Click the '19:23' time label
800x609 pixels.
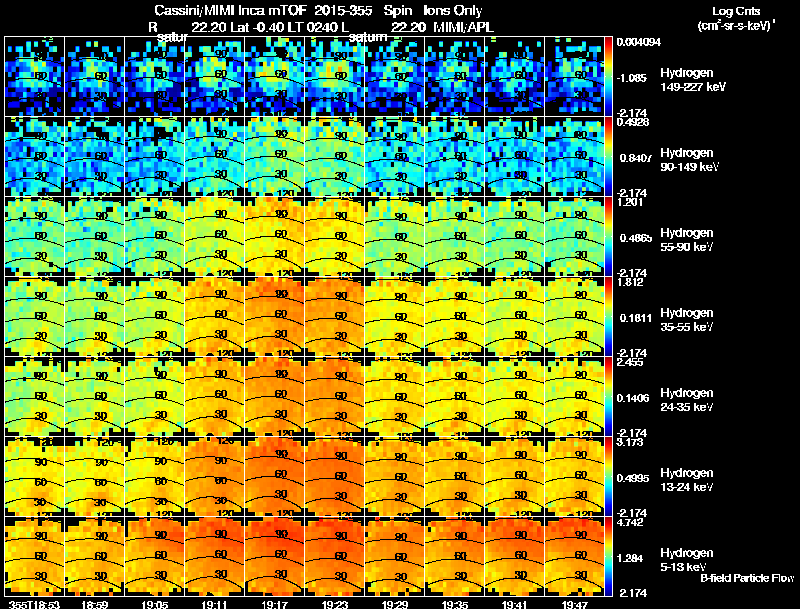click(x=335, y=605)
